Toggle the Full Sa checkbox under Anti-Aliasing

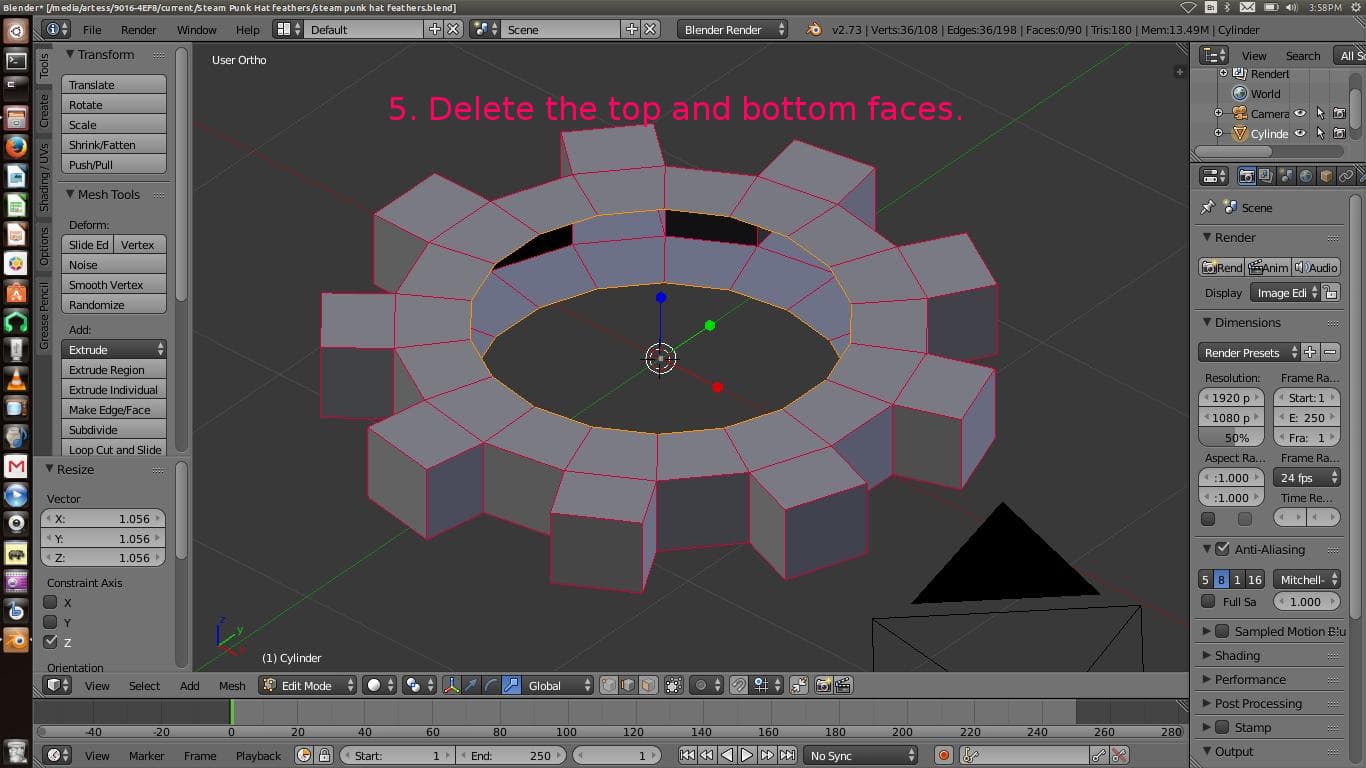point(1208,601)
